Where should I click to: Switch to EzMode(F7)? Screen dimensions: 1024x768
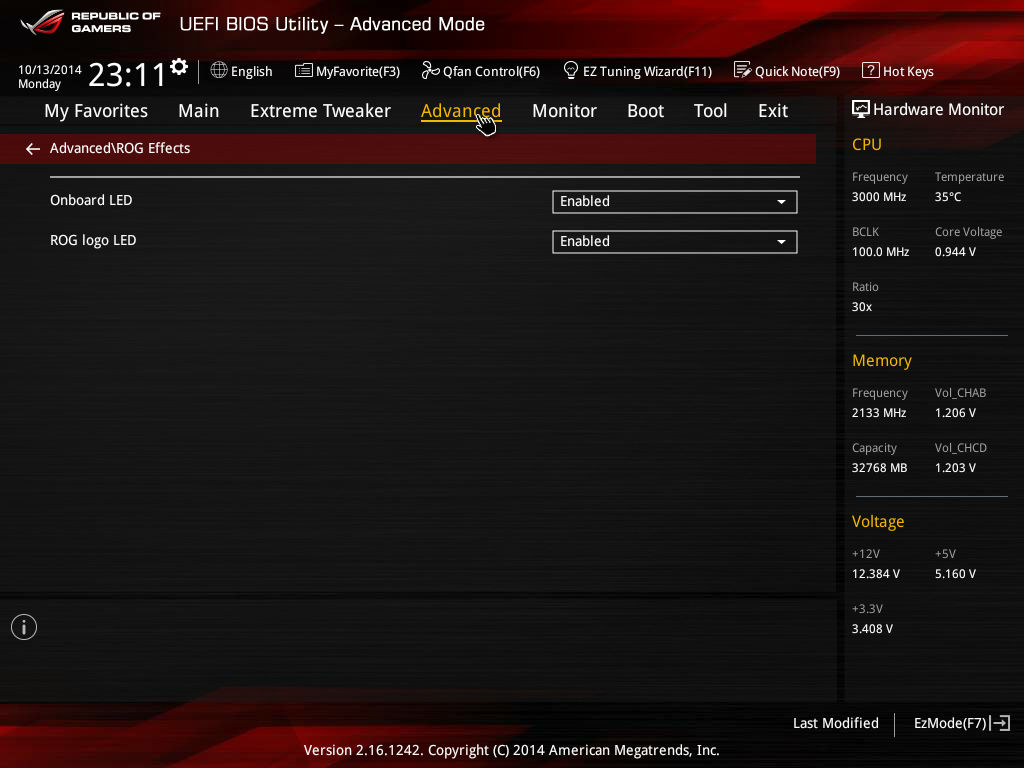click(962, 723)
